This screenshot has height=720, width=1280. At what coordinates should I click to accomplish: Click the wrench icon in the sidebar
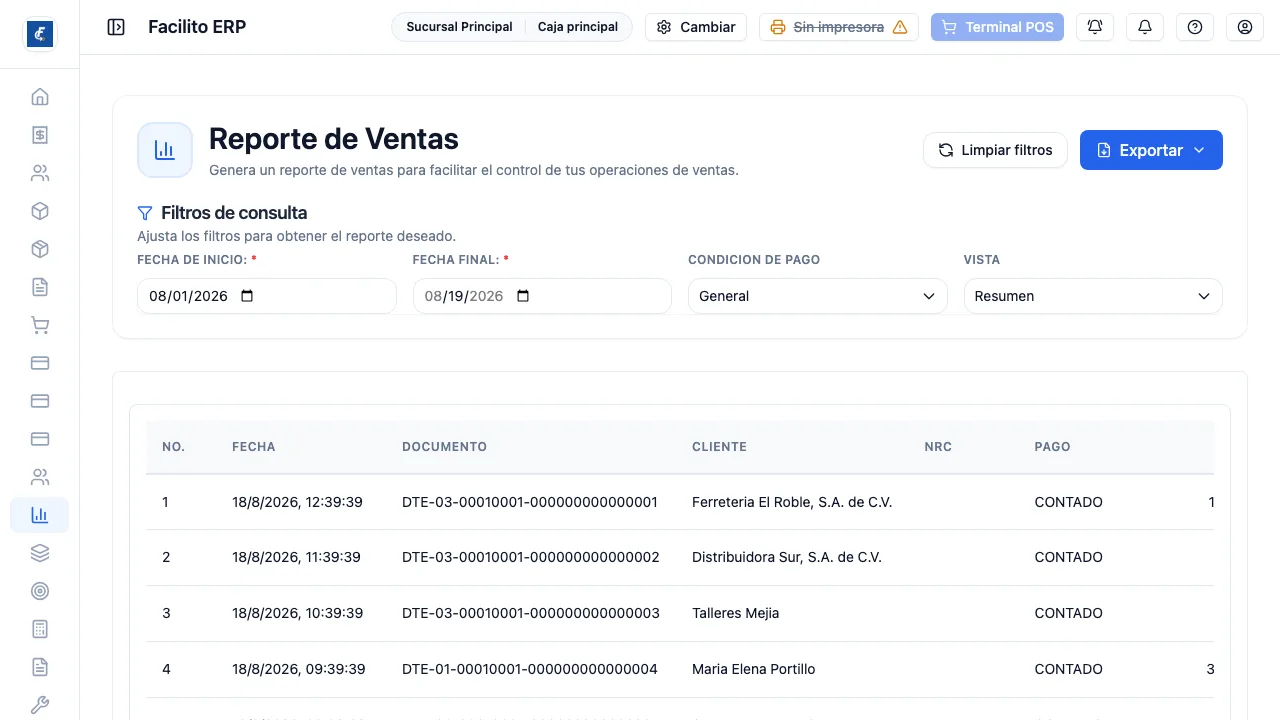pos(40,705)
